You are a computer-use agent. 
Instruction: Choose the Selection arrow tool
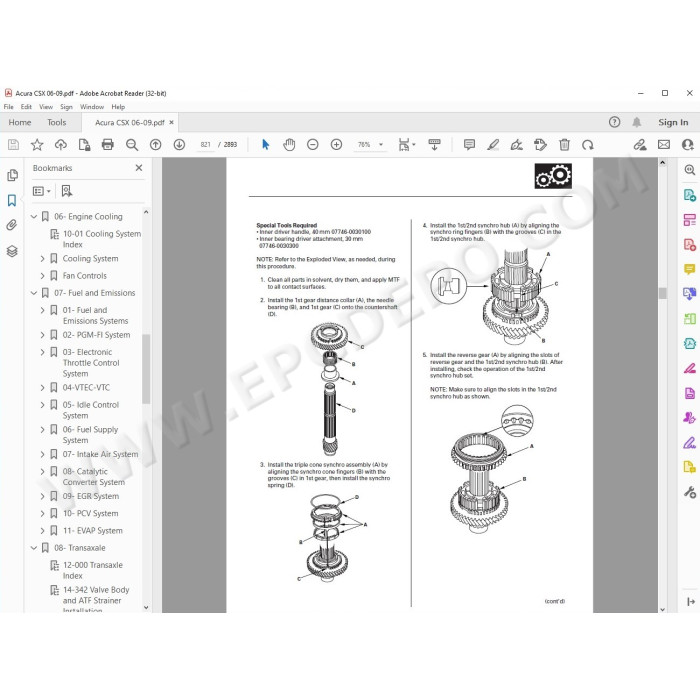click(x=266, y=145)
